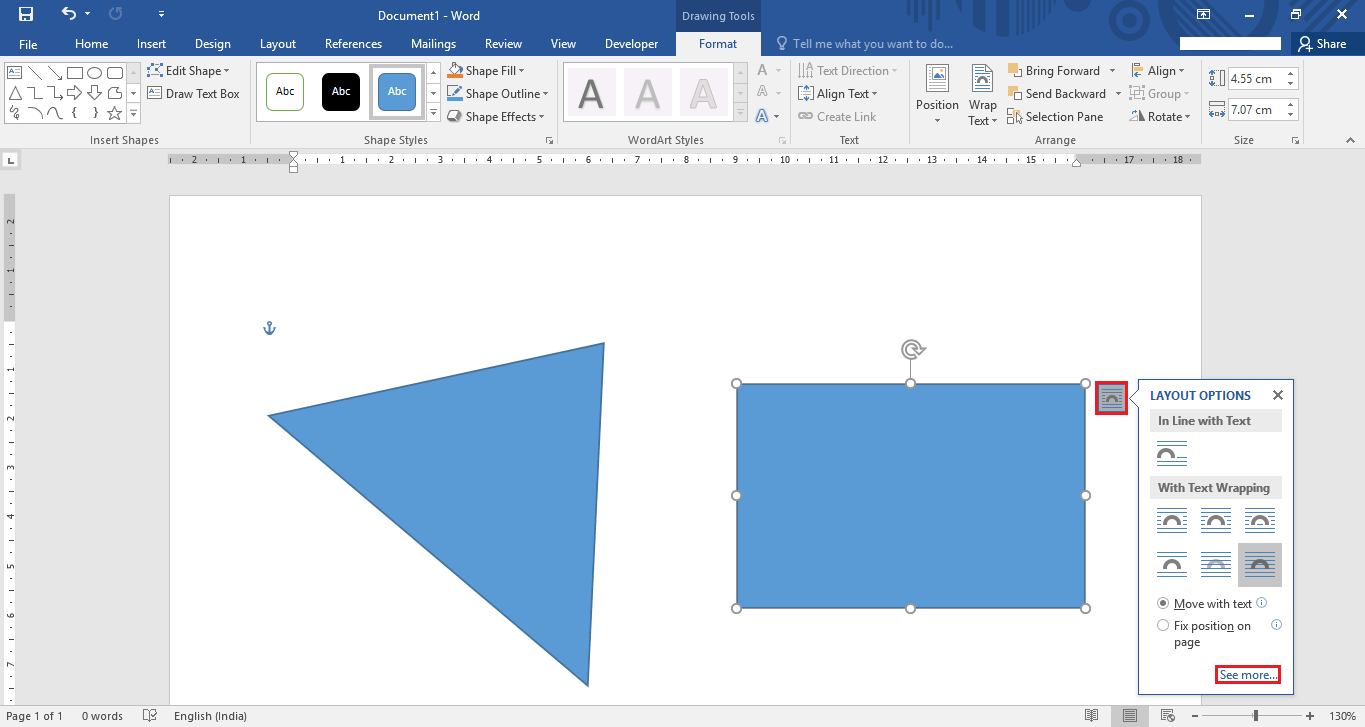Image resolution: width=1365 pixels, height=727 pixels.
Task: Select the black Abc shape style
Action: tap(341, 92)
